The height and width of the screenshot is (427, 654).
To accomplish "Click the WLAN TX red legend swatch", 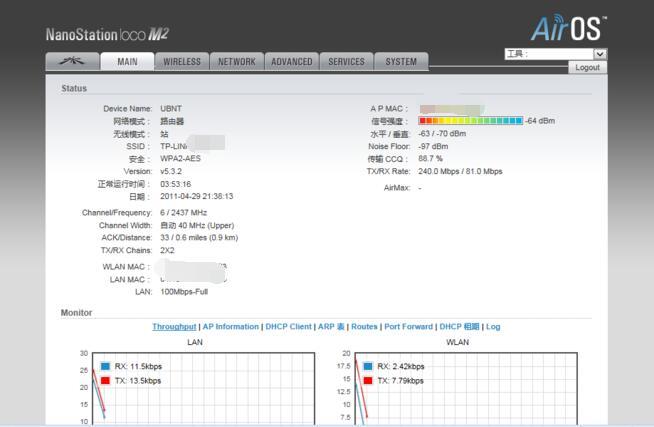I will [x=368, y=380].
